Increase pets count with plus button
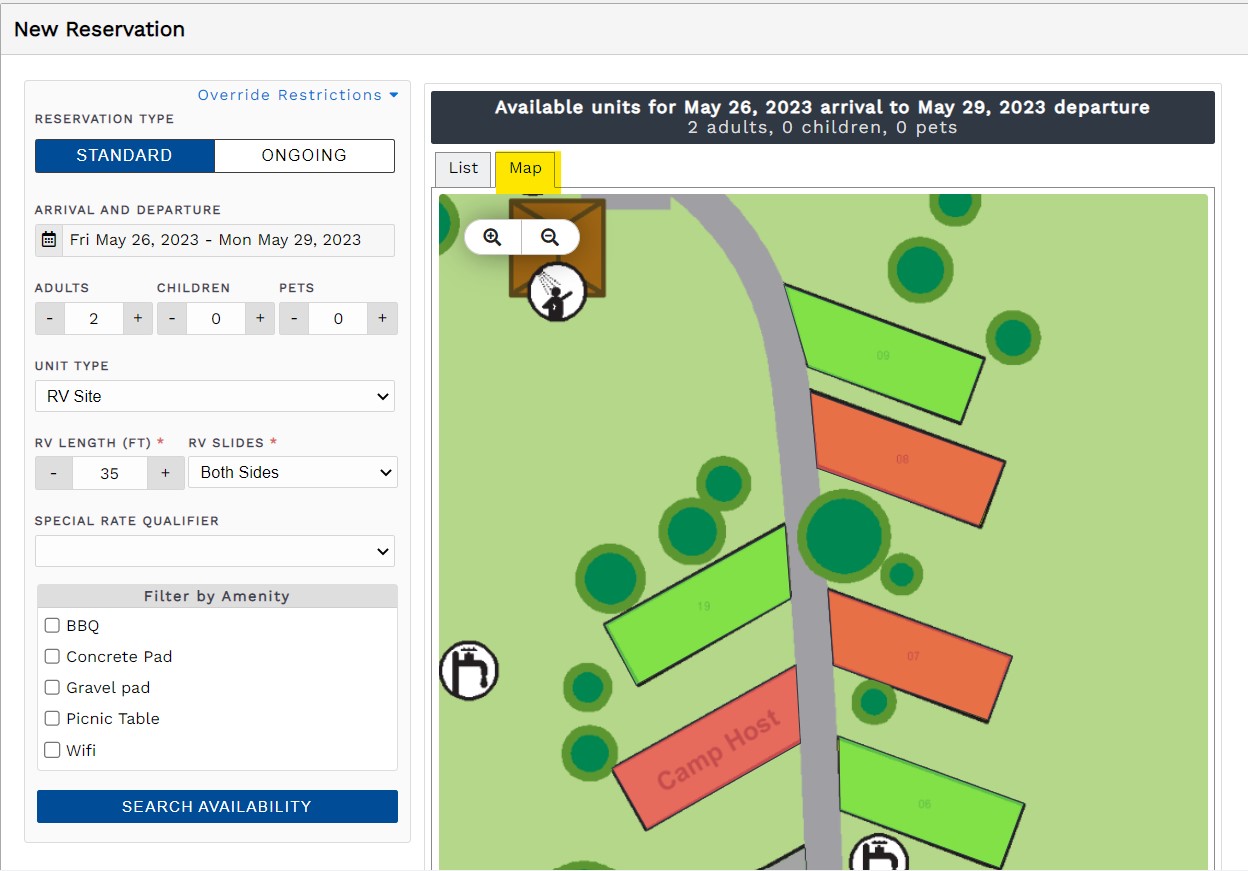 [x=382, y=319]
